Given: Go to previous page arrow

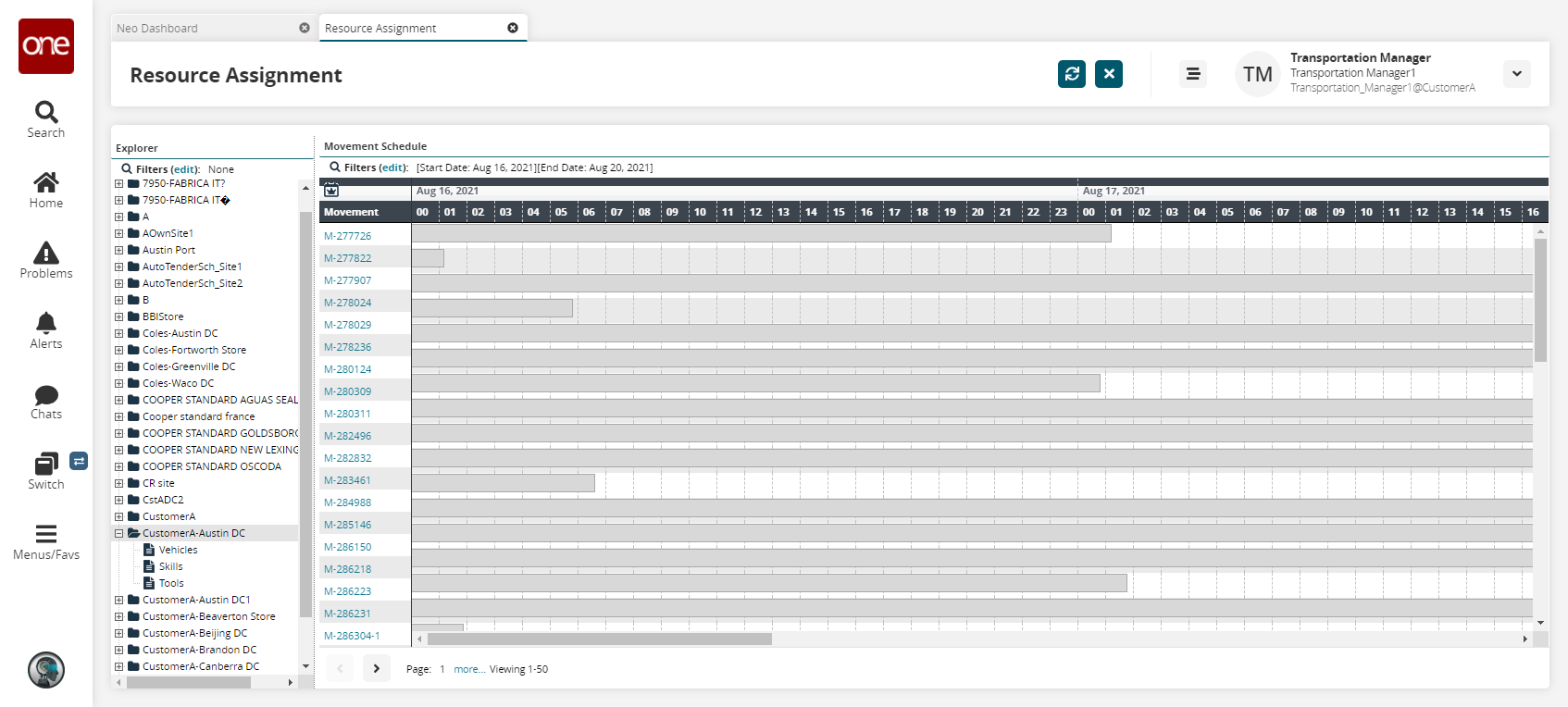Looking at the screenshot, I should pyautogui.click(x=340, y=668).
